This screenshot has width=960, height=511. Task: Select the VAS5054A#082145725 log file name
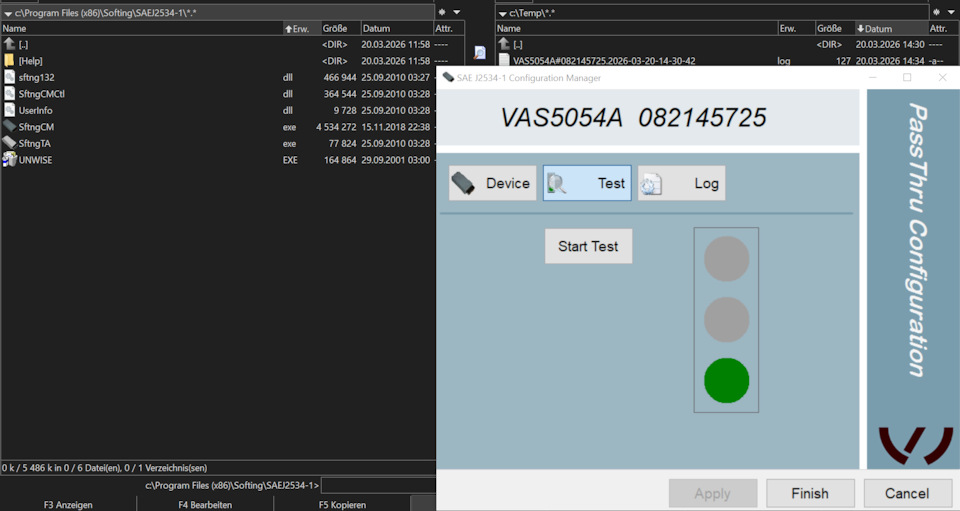point(604,61)
